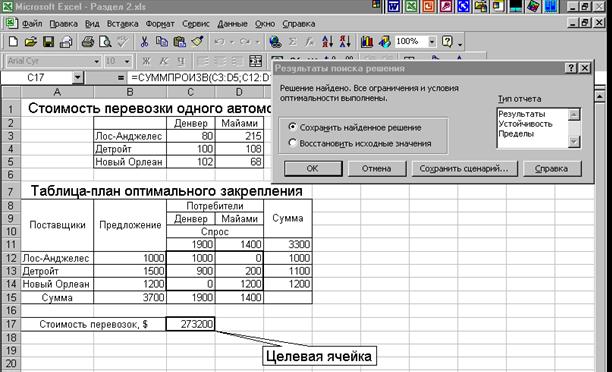612x372 pixels.
Task: Select 'Устойчивость' report type
Action: (x=525, y=124)
